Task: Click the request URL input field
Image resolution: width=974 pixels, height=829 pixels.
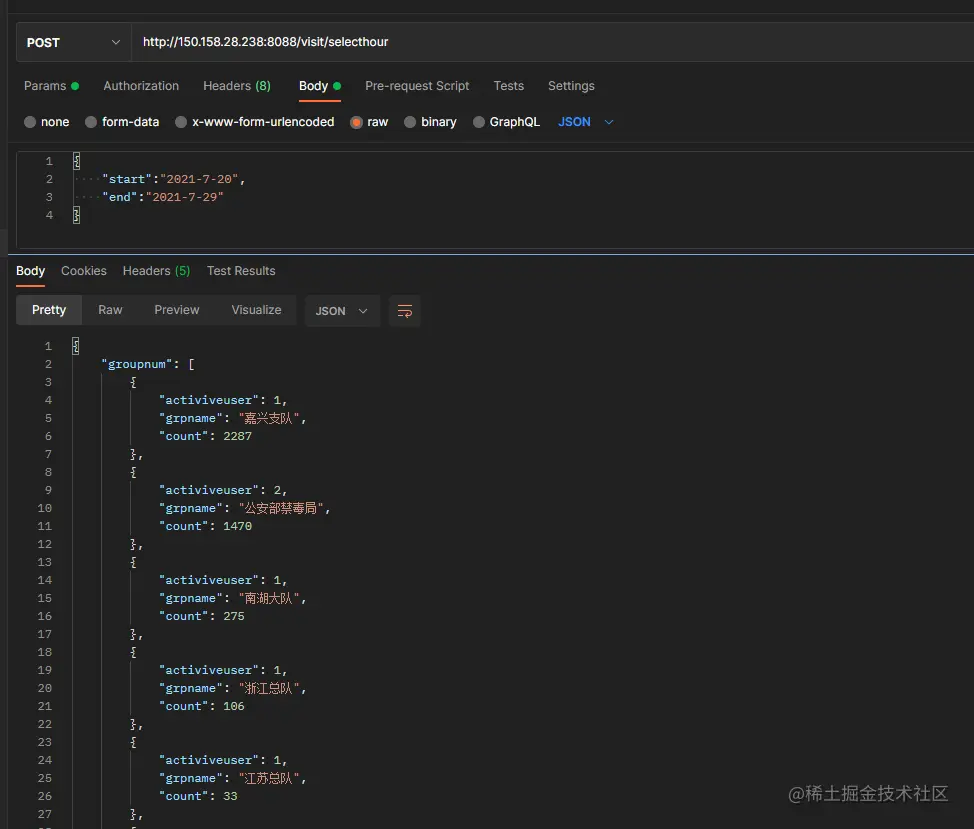Action: coord(550,42)
